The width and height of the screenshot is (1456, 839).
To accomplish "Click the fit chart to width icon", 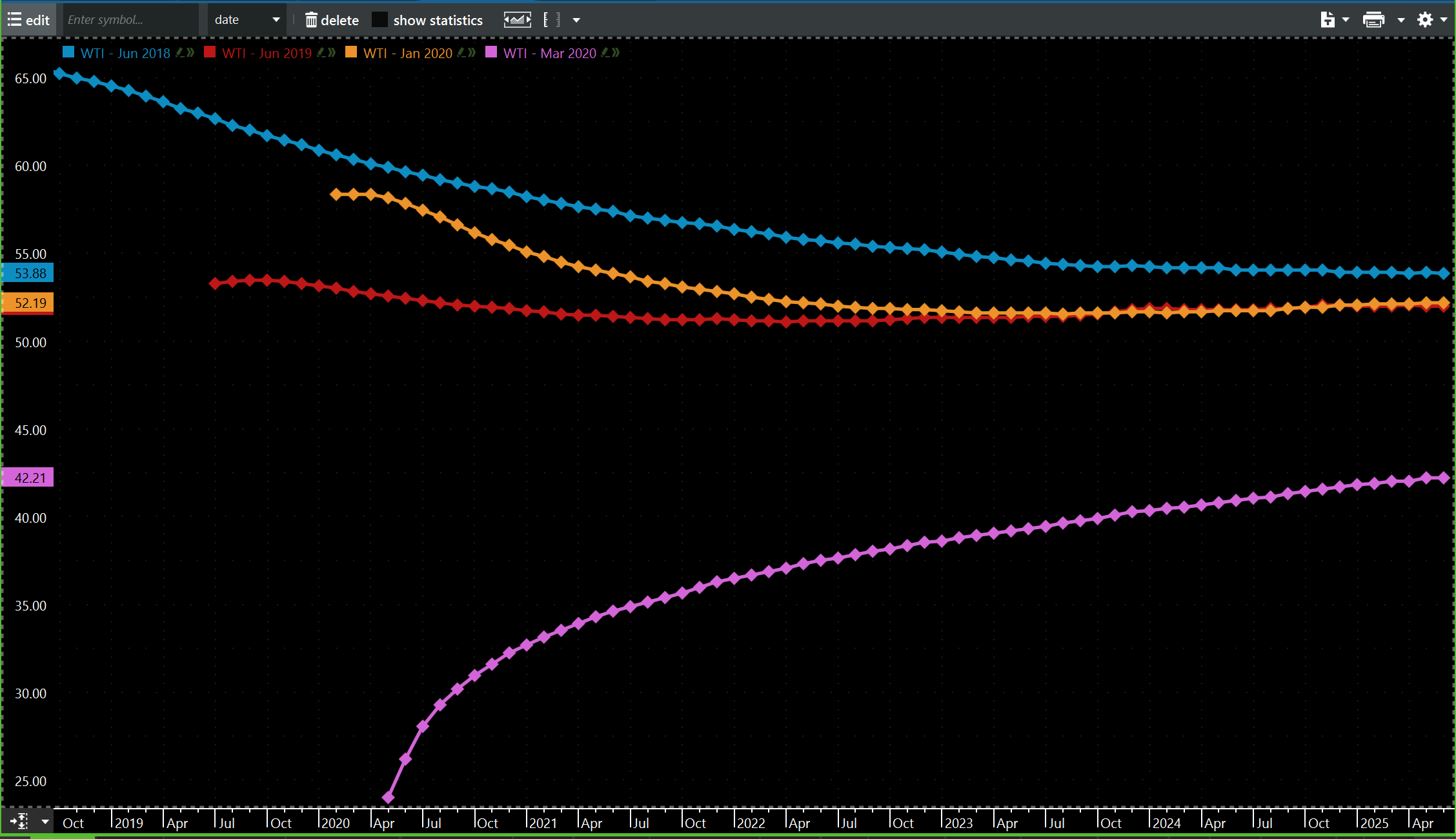I will 517,20.
